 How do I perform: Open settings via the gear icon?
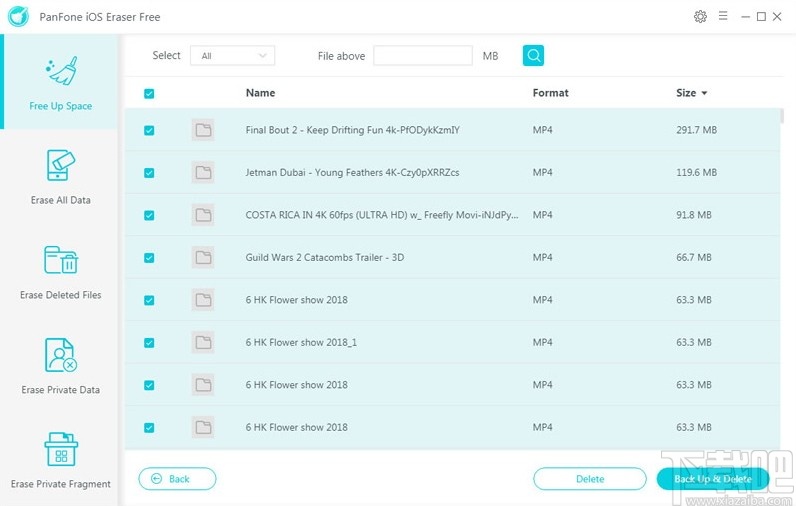700,17
